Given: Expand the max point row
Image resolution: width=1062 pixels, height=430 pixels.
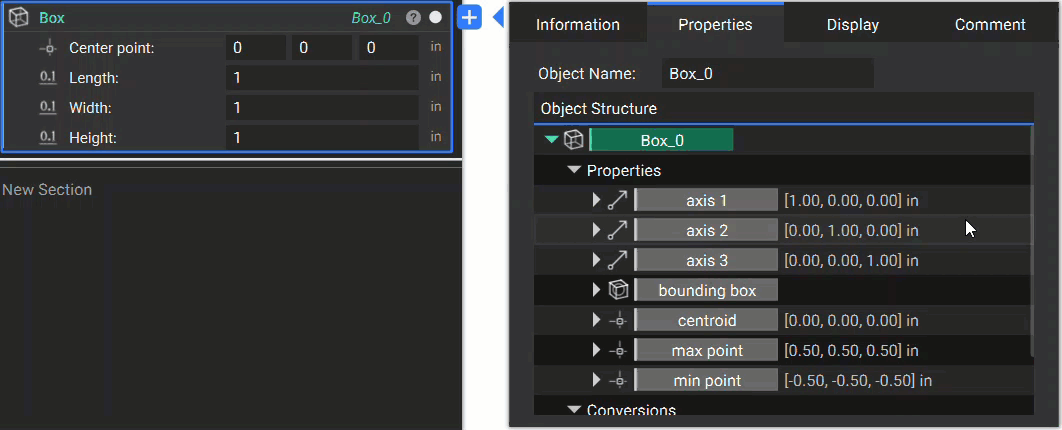Looking at the screenshot, I should coord(597,351).
